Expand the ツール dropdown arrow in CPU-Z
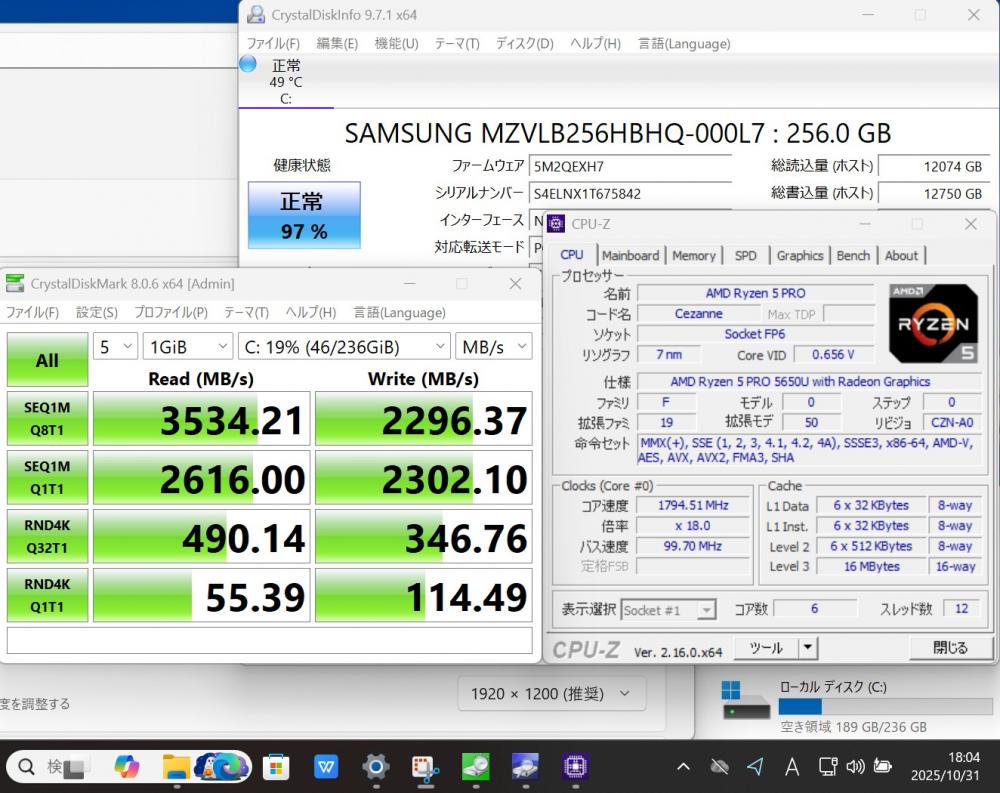This screenshot has height=793, width=1000. [x=808, y=648]
